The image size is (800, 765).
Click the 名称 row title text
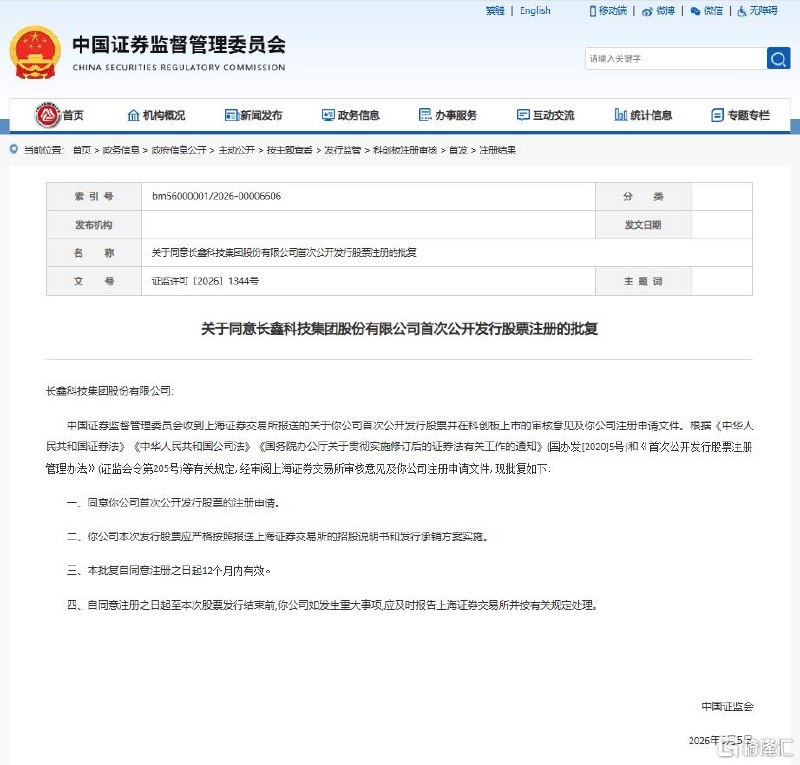[284, 253]
